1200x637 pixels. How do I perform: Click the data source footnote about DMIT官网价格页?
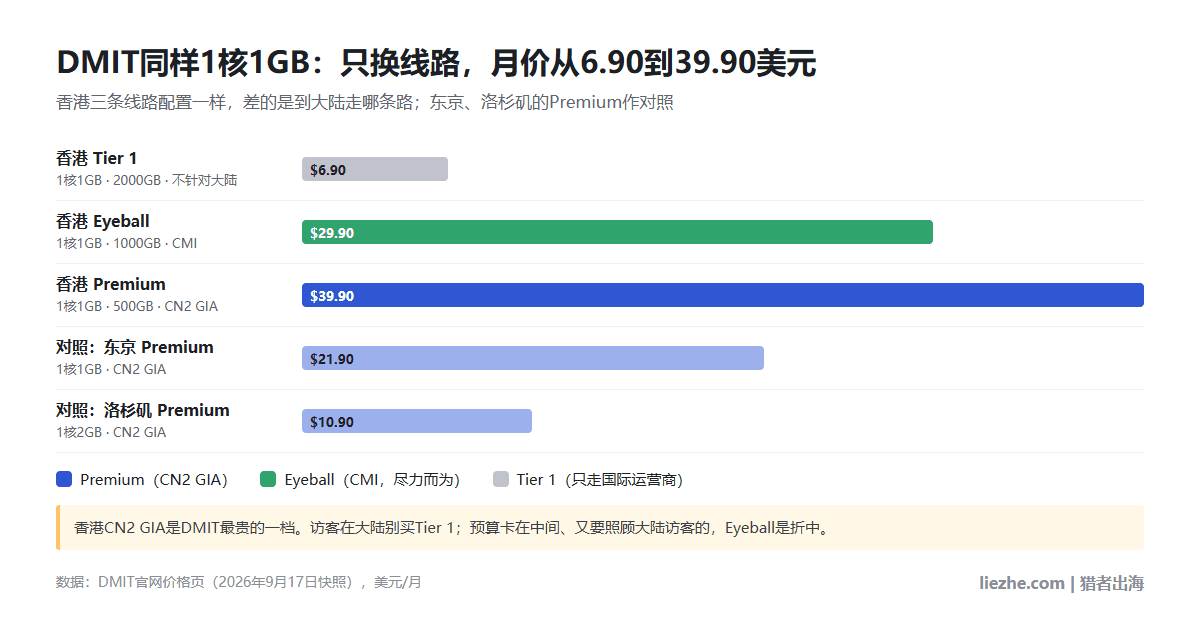click(x=239, y=582)
